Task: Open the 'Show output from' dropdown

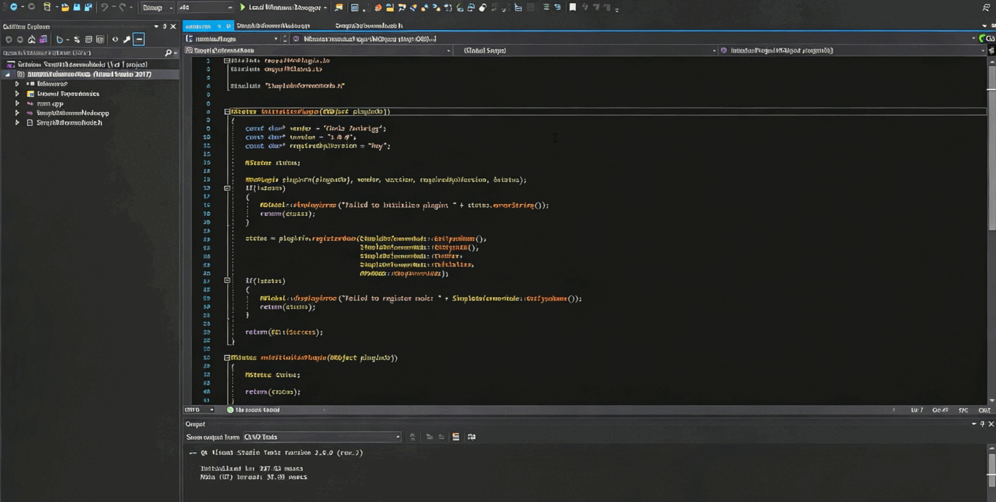Action: point(320,437)
